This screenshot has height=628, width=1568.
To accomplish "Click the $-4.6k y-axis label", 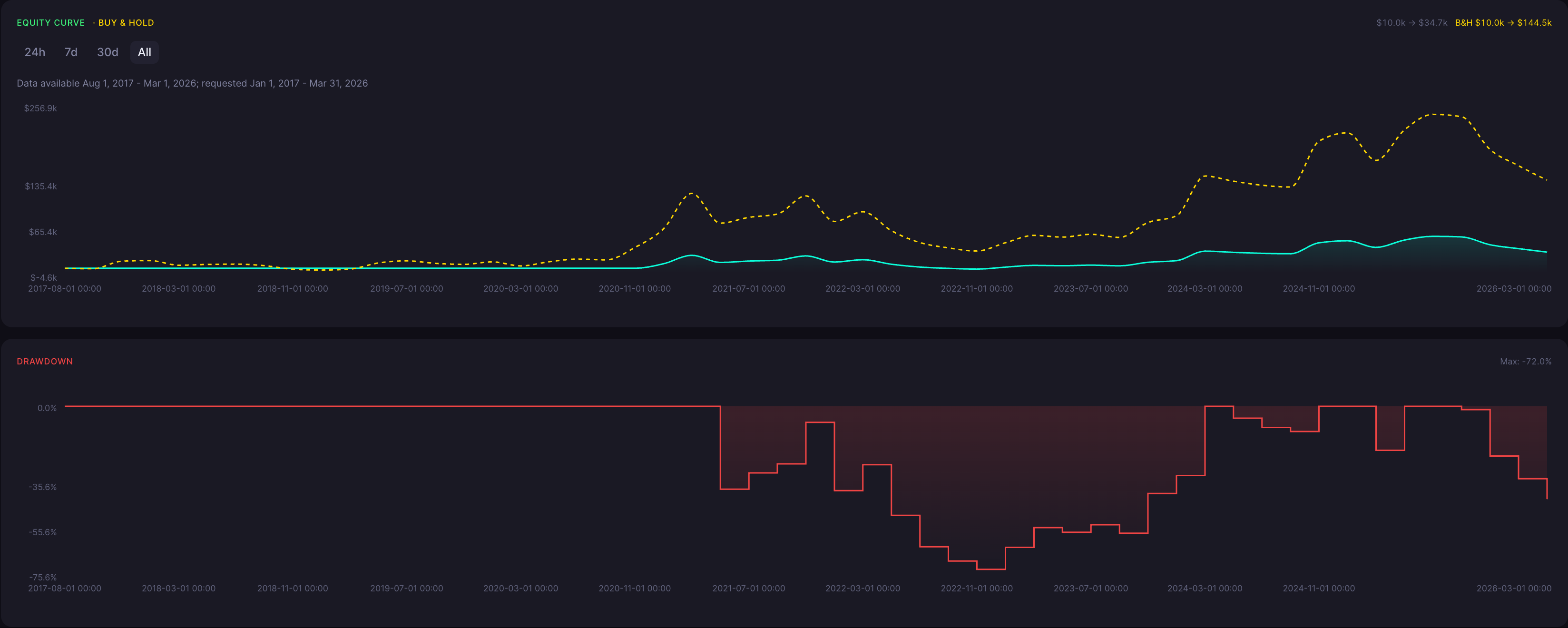I will click(44, 277).
